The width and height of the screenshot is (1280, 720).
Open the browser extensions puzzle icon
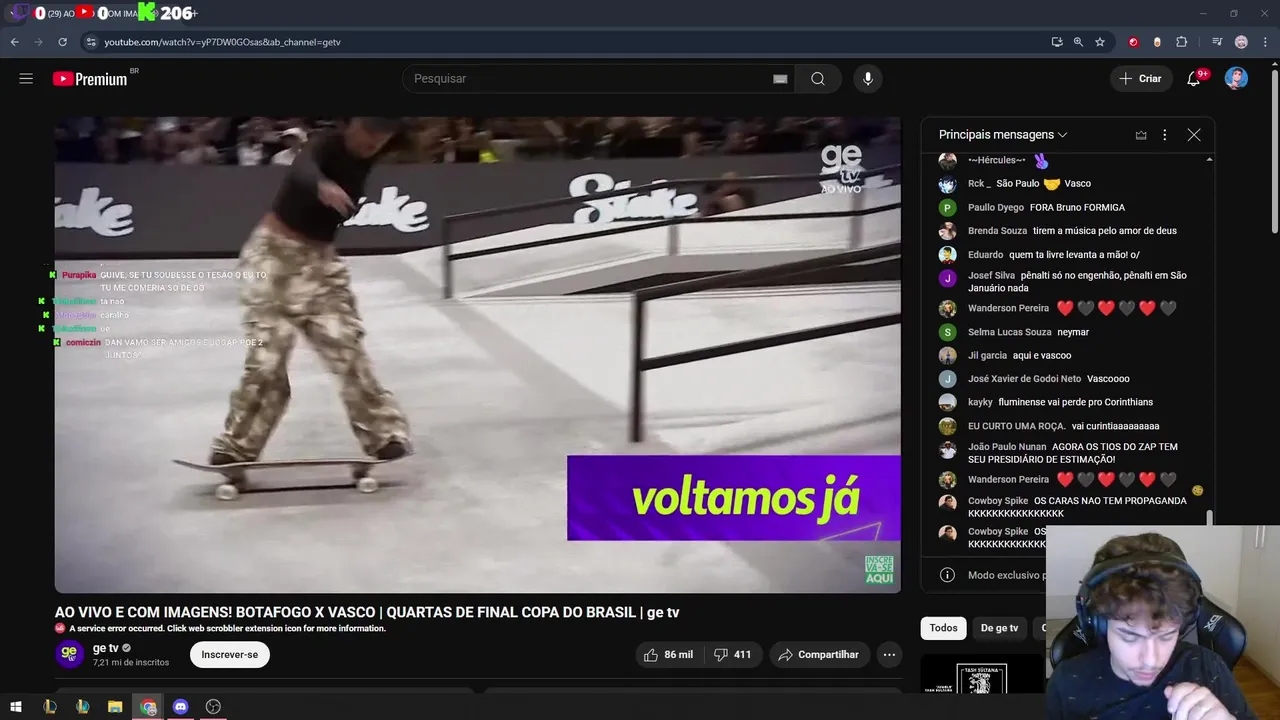(1182, 42)
